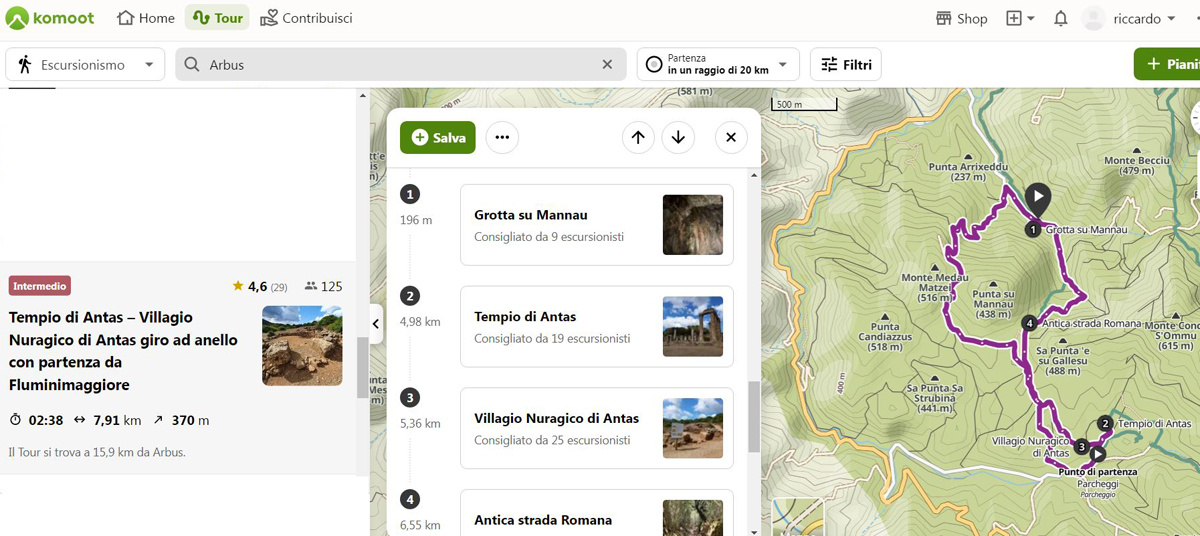Click the green Pianifica button

(x=1167, y=64)
